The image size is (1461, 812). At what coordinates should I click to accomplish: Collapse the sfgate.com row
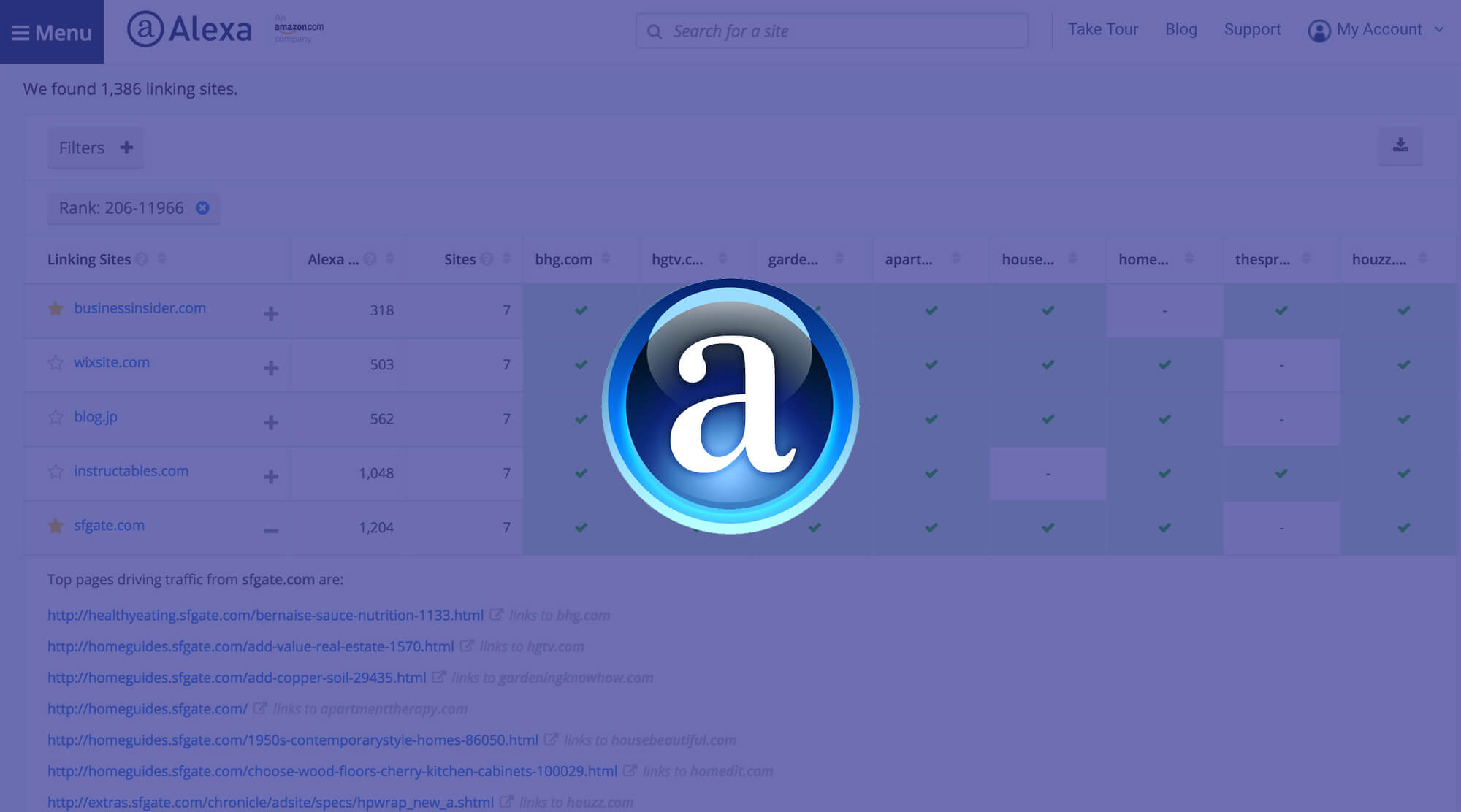271,531
